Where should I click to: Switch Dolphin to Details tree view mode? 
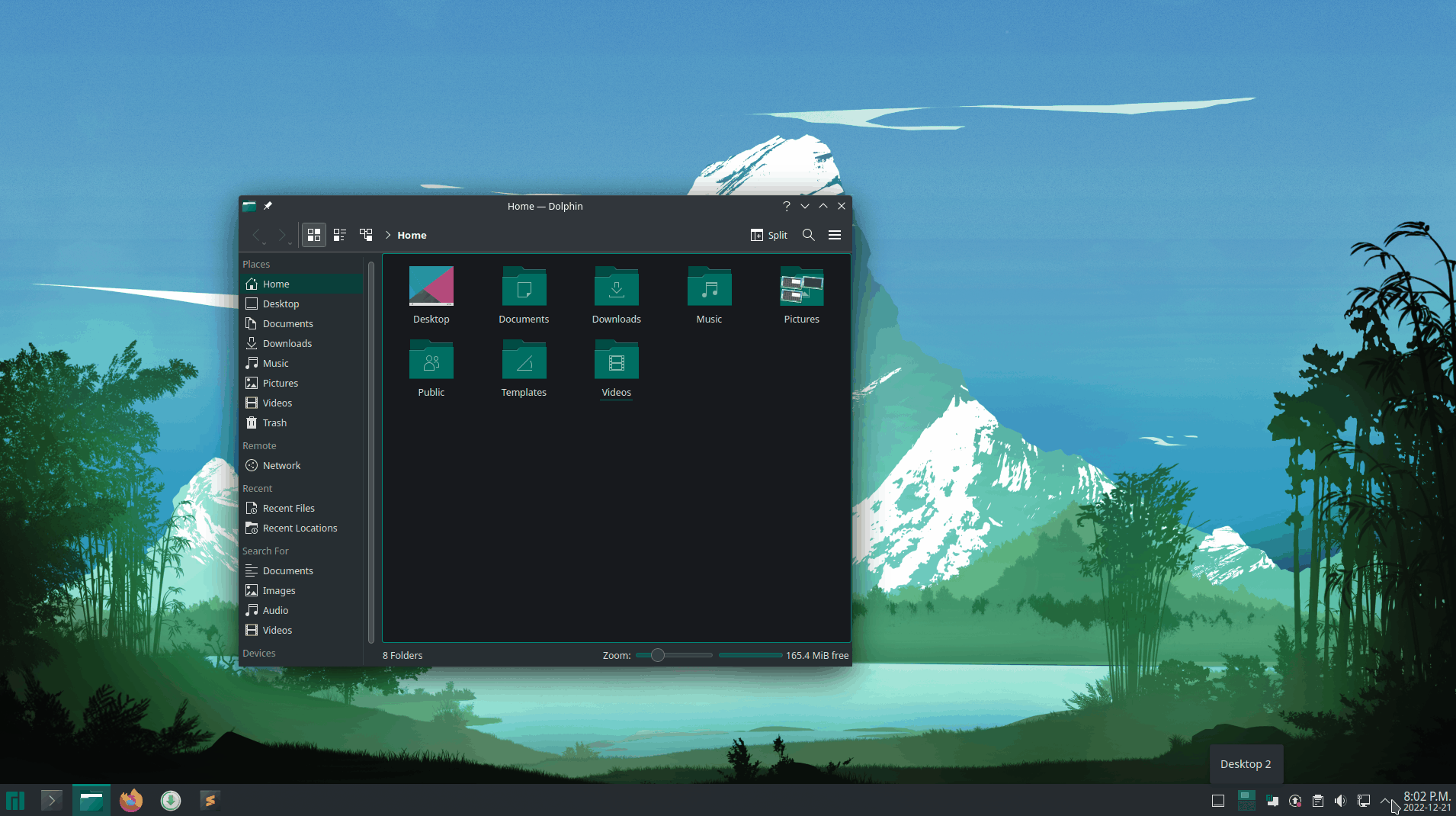(x=366, y=235)
